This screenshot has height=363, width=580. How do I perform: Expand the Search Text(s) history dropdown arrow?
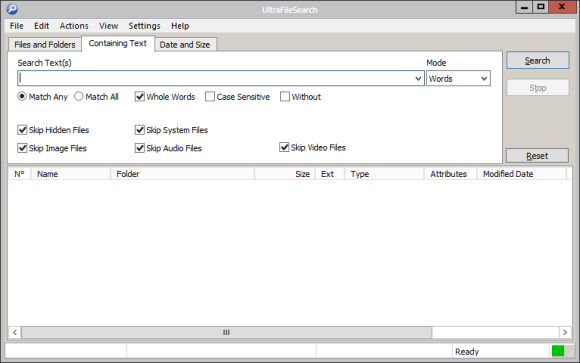click(x=418, y=78)
